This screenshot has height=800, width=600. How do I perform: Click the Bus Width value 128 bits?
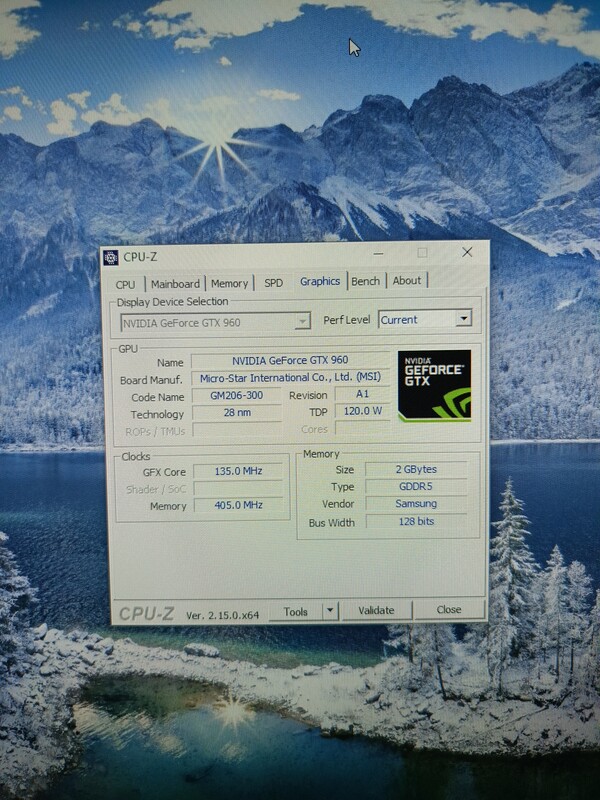pyautogui.click(x=416, y=521)
